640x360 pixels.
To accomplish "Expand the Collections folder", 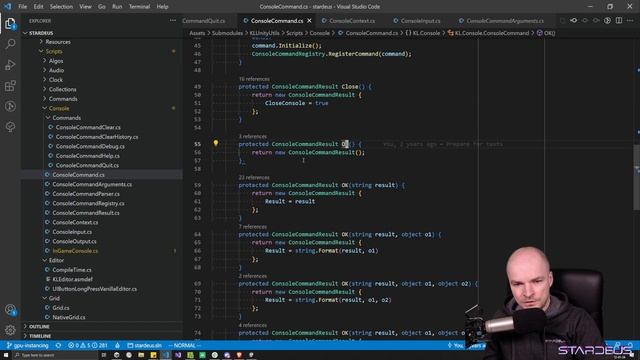I will (x=102, y=89).
